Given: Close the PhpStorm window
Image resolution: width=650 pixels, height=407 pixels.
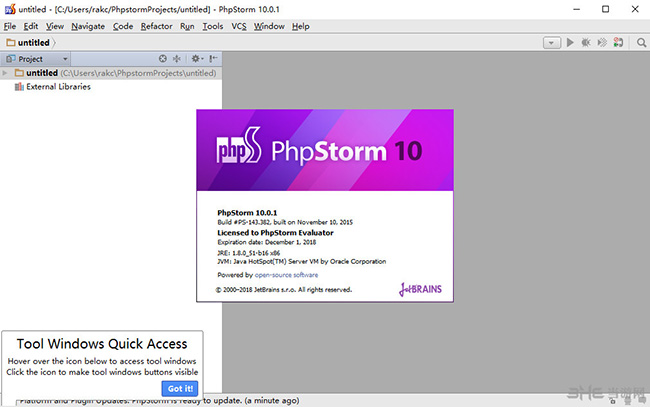Looking at the screenshot, I should [x=635, y=9].
